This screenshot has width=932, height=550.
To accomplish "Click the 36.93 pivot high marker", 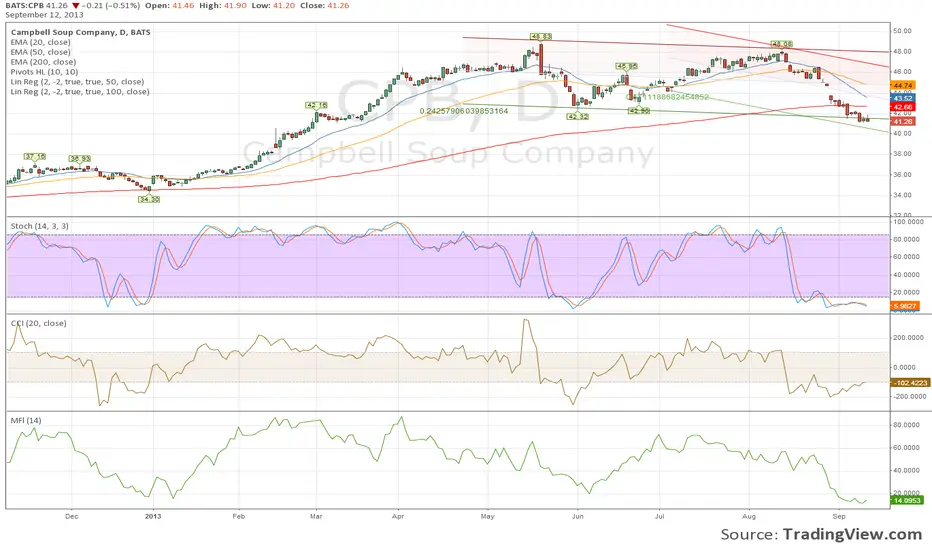I will 80,159.
